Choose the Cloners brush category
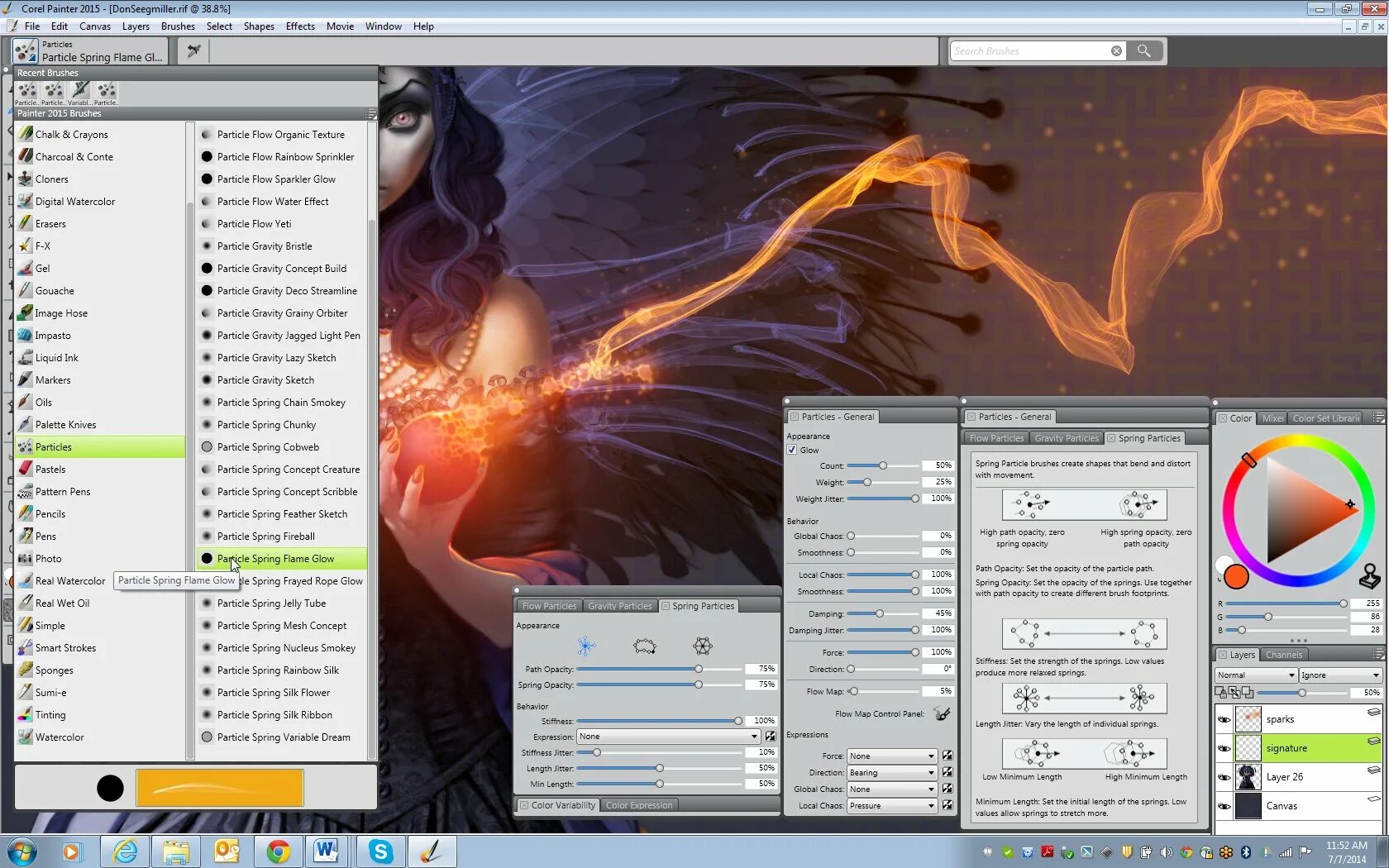Screen dimensions: 1389x868 point(99,179)
